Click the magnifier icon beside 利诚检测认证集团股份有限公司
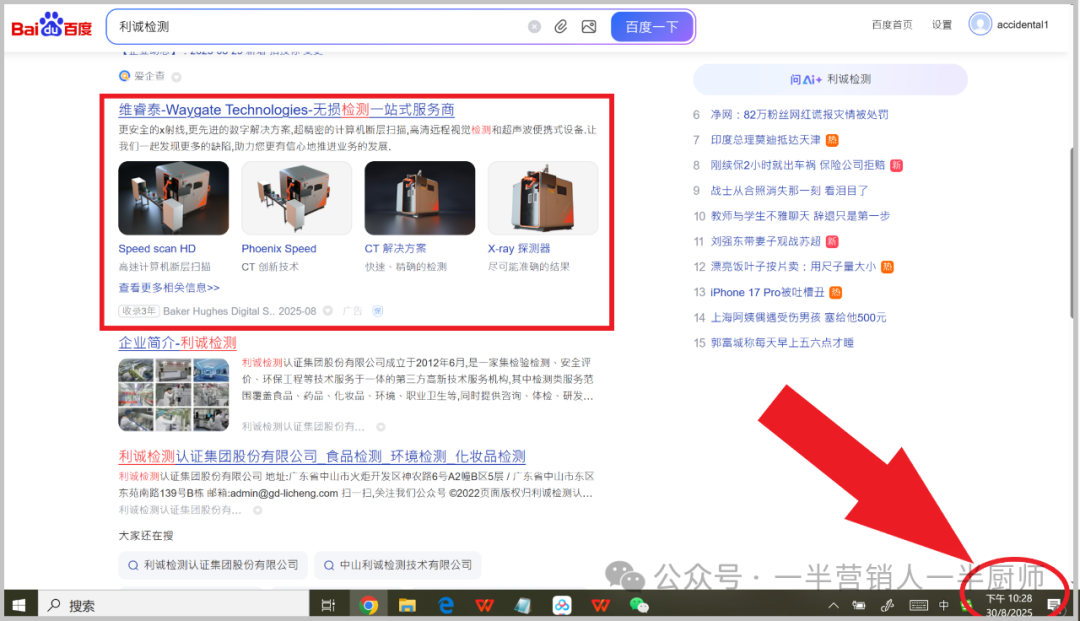This screenshot has height=621, width=1080. (x=134, y=565)
